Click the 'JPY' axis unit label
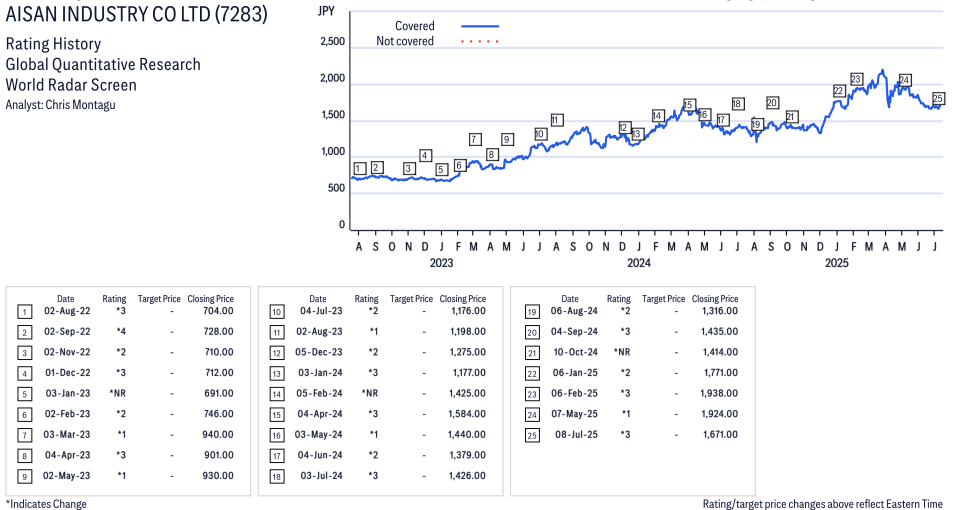The width and height of the screenshot is (954, 510). (x=326, y=11)
